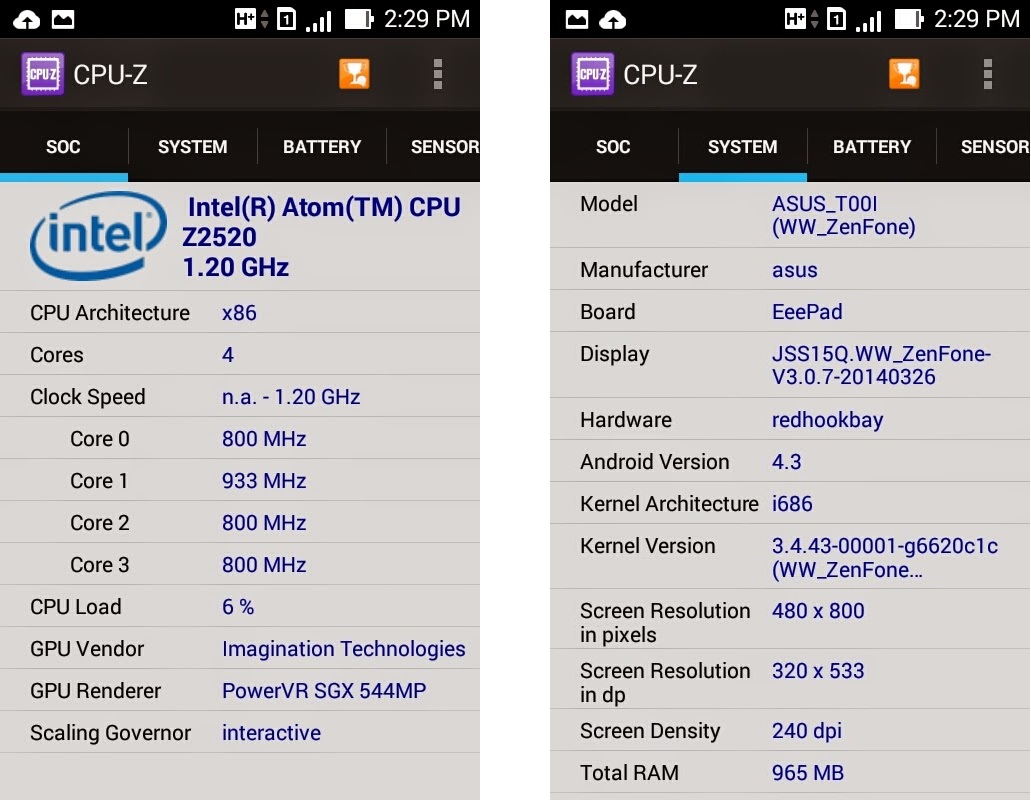Select Kernel Version value 3.4.43-00001-g6620c1c
Image resolution: width=1031 pixels, height=800 pixels.
click(885, 558)
